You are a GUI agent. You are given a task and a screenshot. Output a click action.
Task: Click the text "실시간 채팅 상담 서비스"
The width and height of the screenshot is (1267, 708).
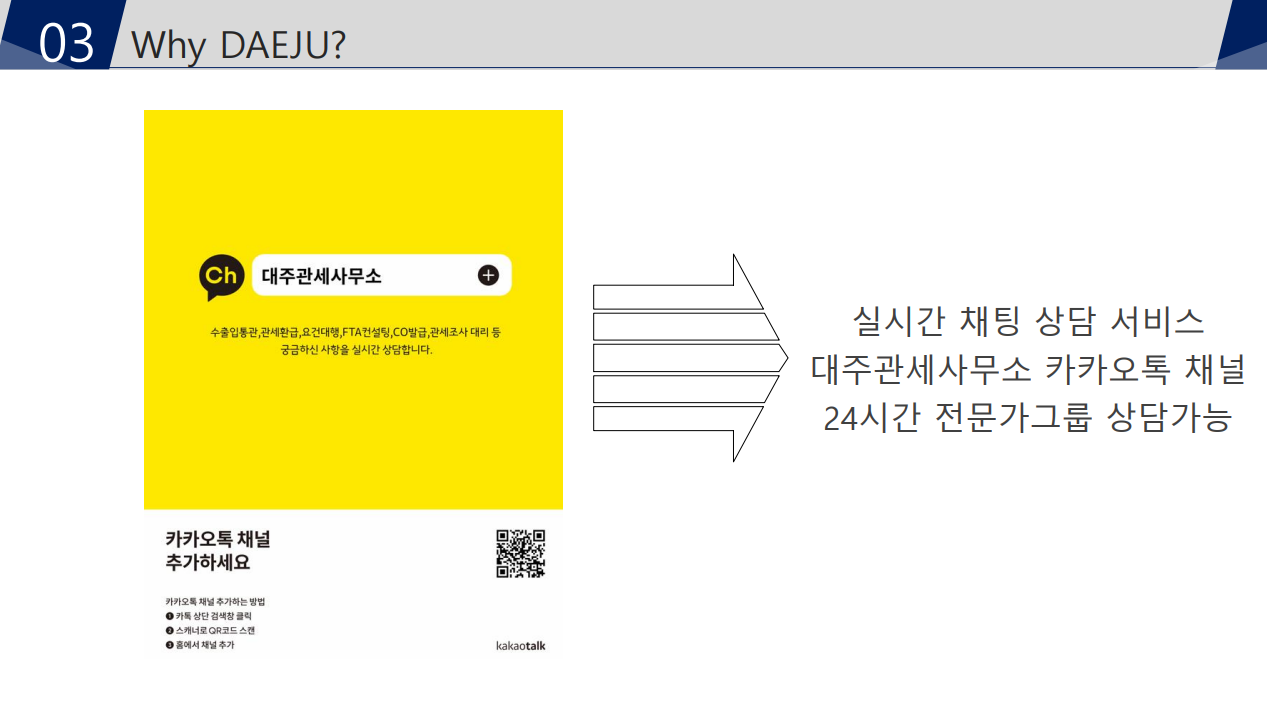(1028, 321)
